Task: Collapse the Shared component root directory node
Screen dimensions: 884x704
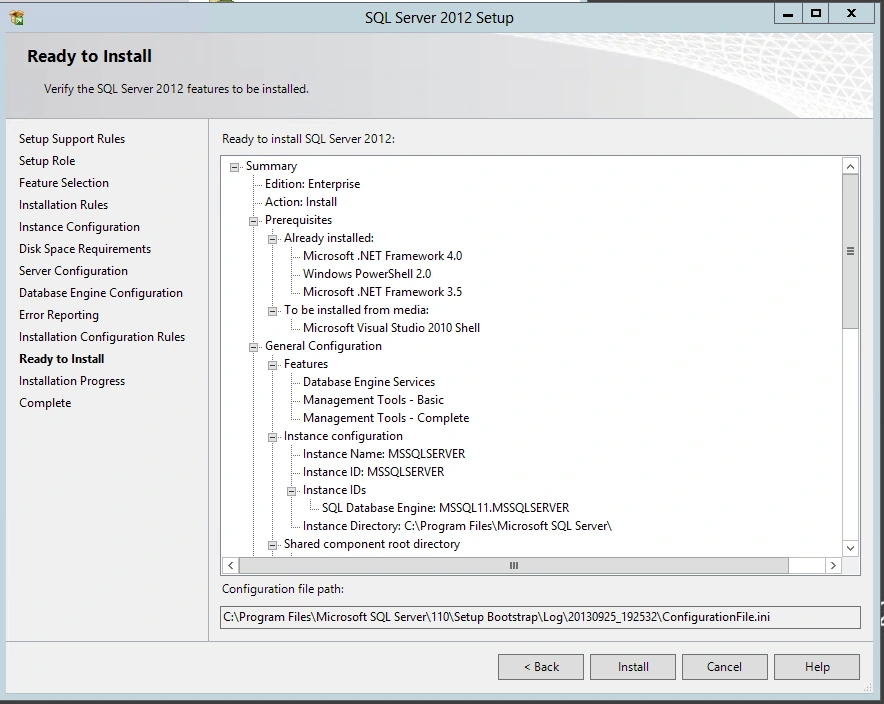Action: 272,545
